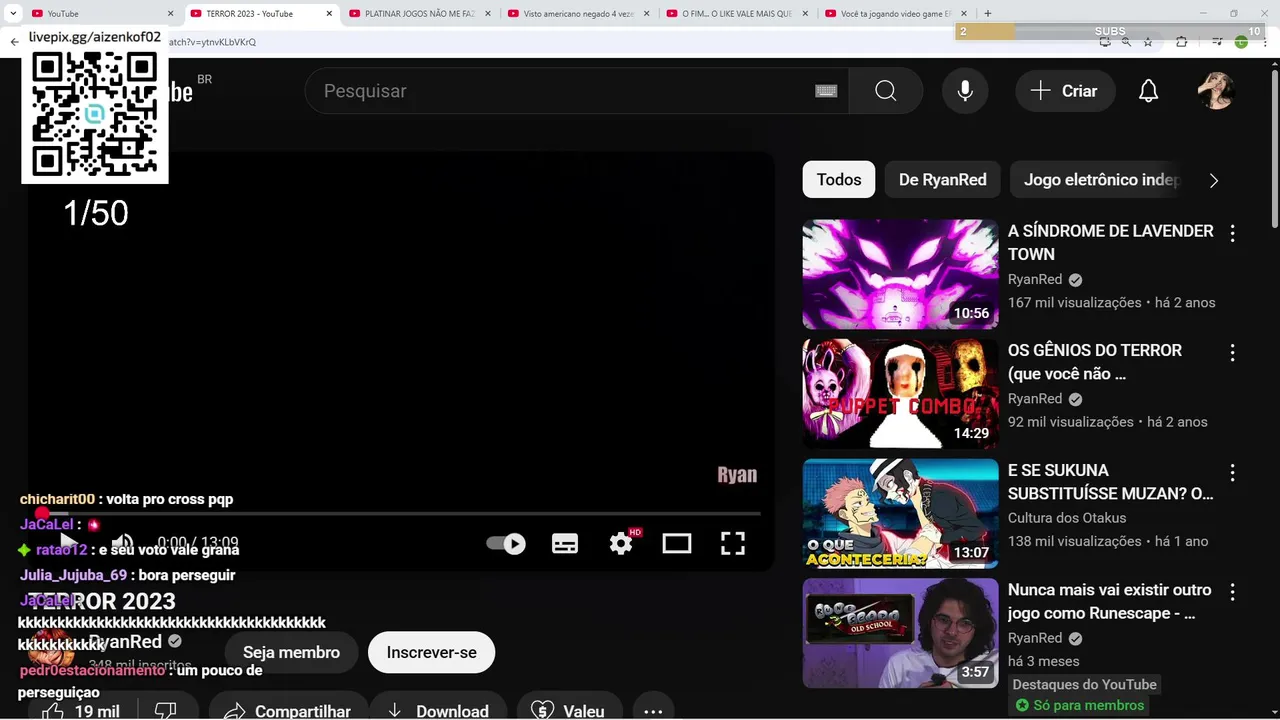1280x720 pixels.
Task: Go to Cultura dos Otakus channel
Action: [1067, 518]
